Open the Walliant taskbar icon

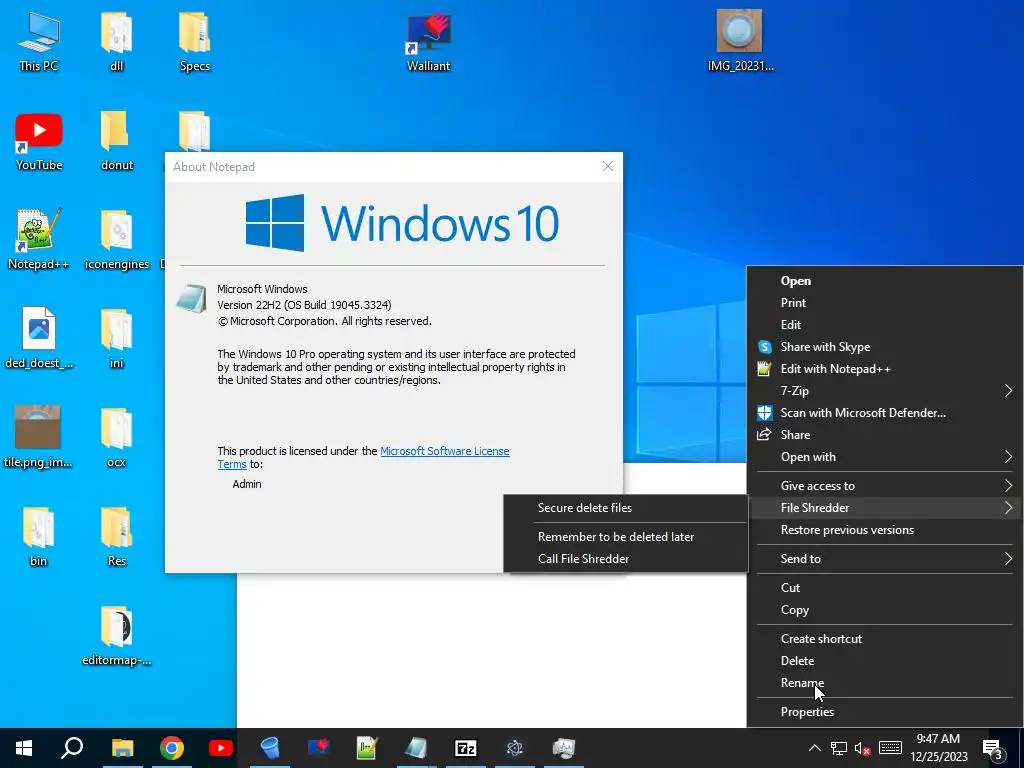click(x=319, y=748)
